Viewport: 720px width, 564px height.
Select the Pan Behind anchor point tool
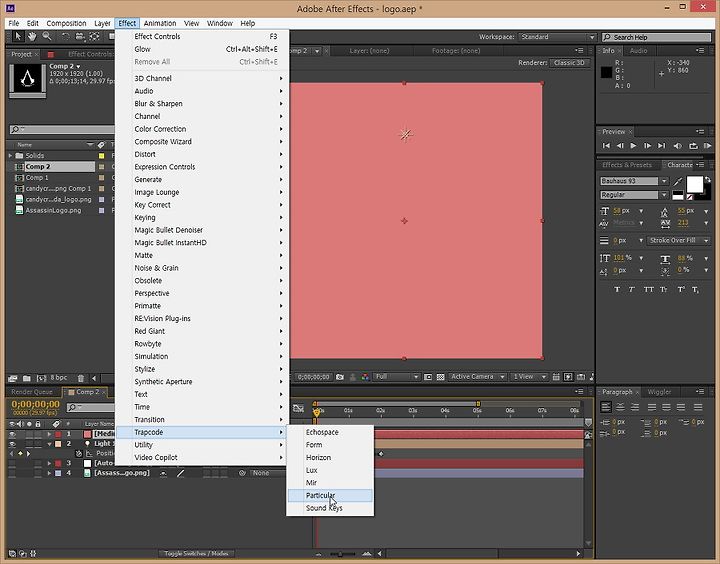point(95,36)
